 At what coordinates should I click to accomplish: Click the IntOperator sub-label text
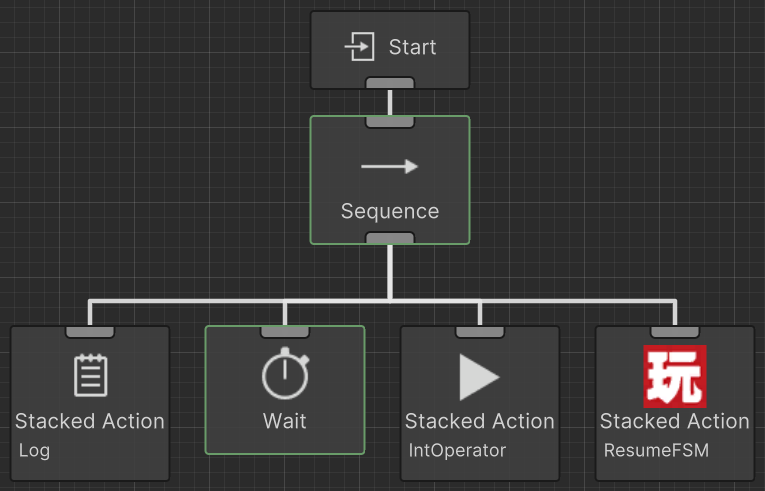tap(457, 450)
